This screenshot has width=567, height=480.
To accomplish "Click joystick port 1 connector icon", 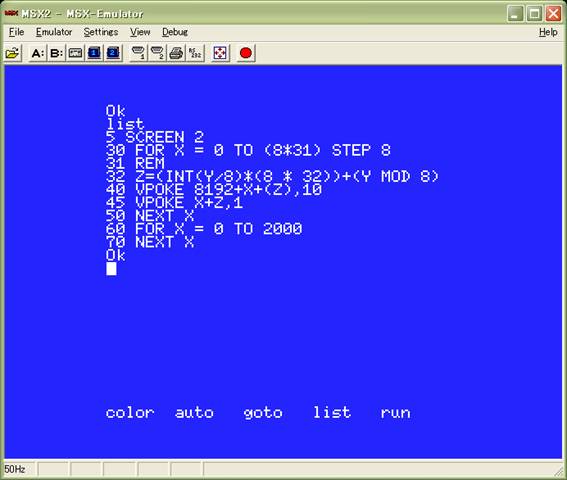I will [x=138, y=53].
